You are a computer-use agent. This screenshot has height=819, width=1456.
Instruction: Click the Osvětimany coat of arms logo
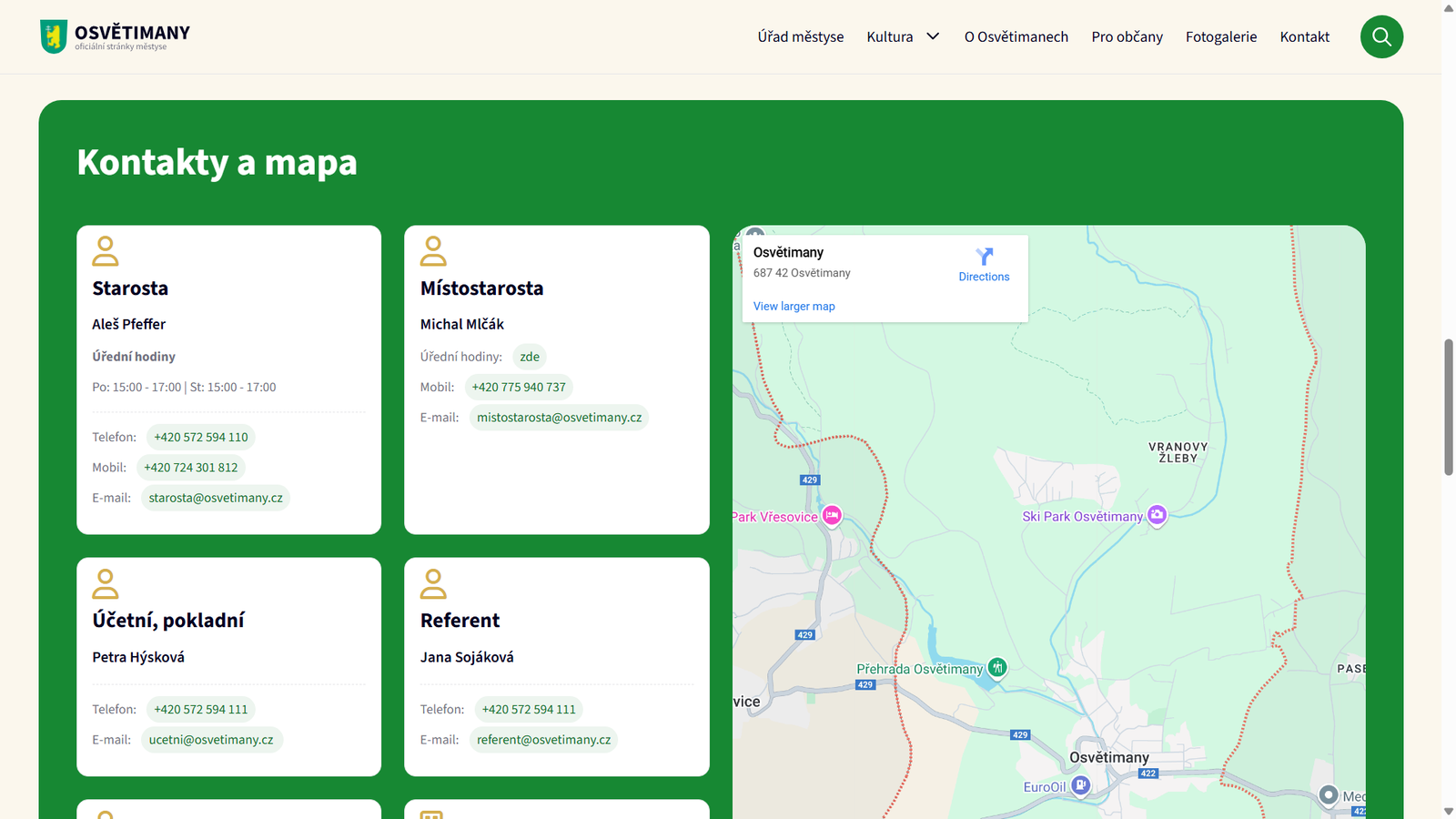(x=55, y=35)
